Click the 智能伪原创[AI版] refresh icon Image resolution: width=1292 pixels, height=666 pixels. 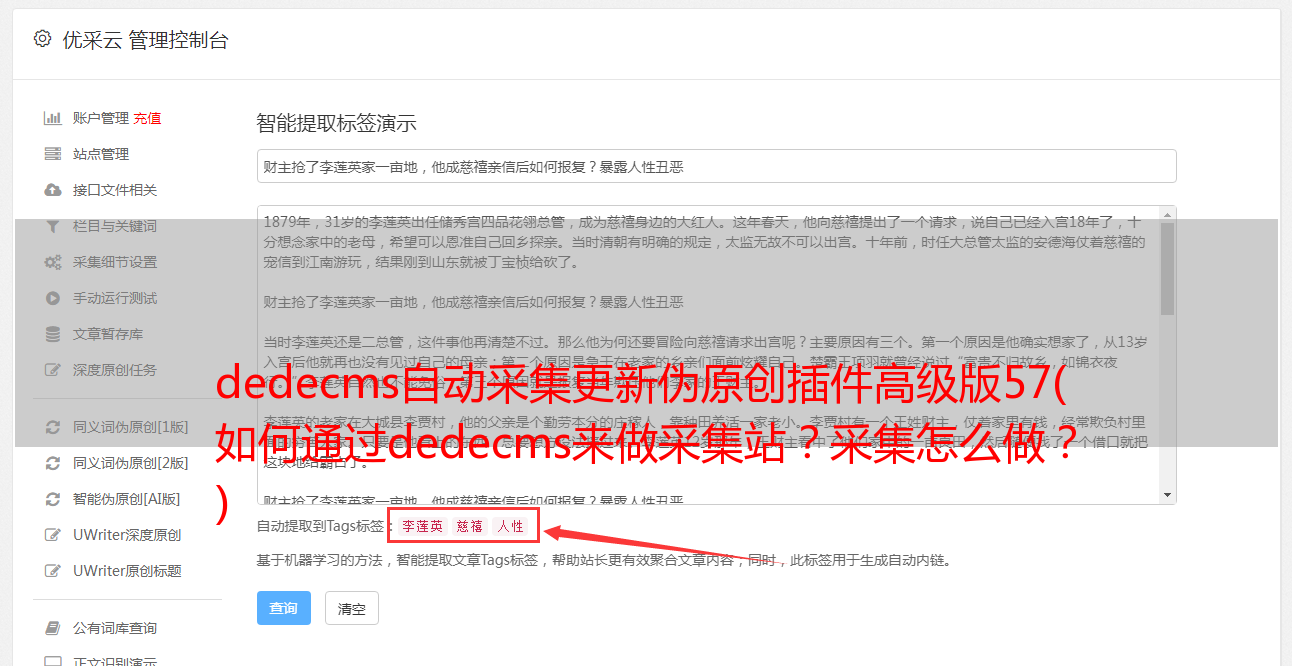[x=53, y=499]
